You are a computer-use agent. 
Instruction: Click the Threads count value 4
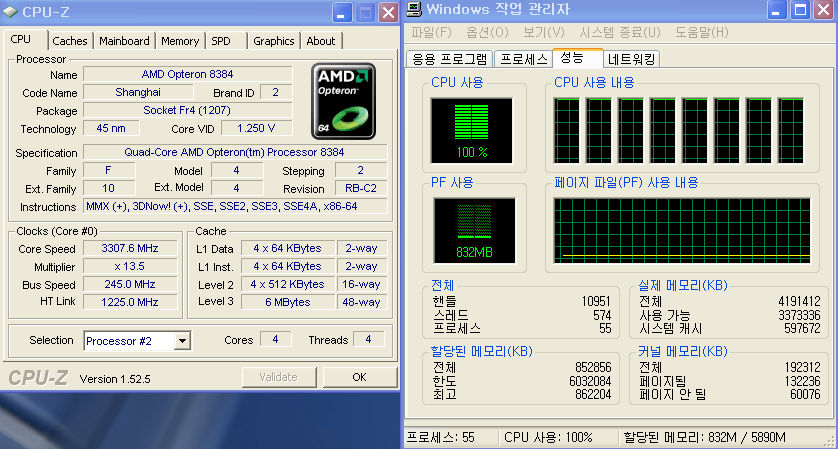(368, 339)
